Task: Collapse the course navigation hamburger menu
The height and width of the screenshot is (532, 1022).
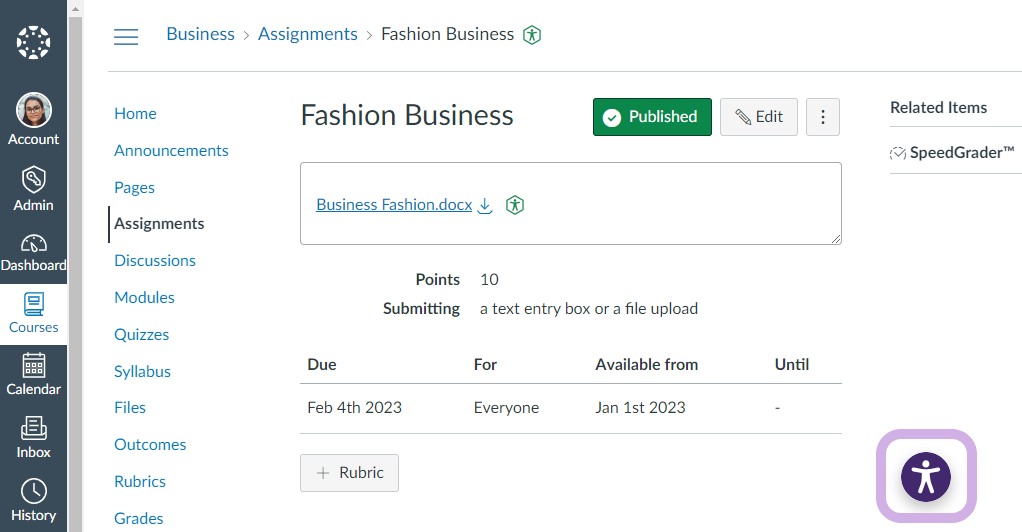Action: pyautogui.click(x=126, y=37)
